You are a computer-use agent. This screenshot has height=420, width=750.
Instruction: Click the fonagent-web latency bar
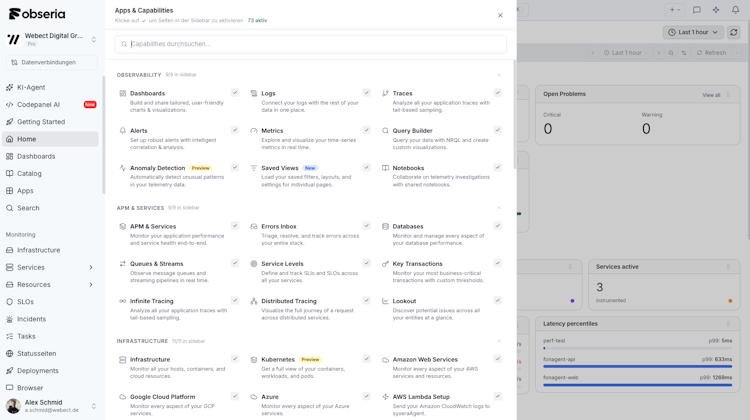click(637, 385)
